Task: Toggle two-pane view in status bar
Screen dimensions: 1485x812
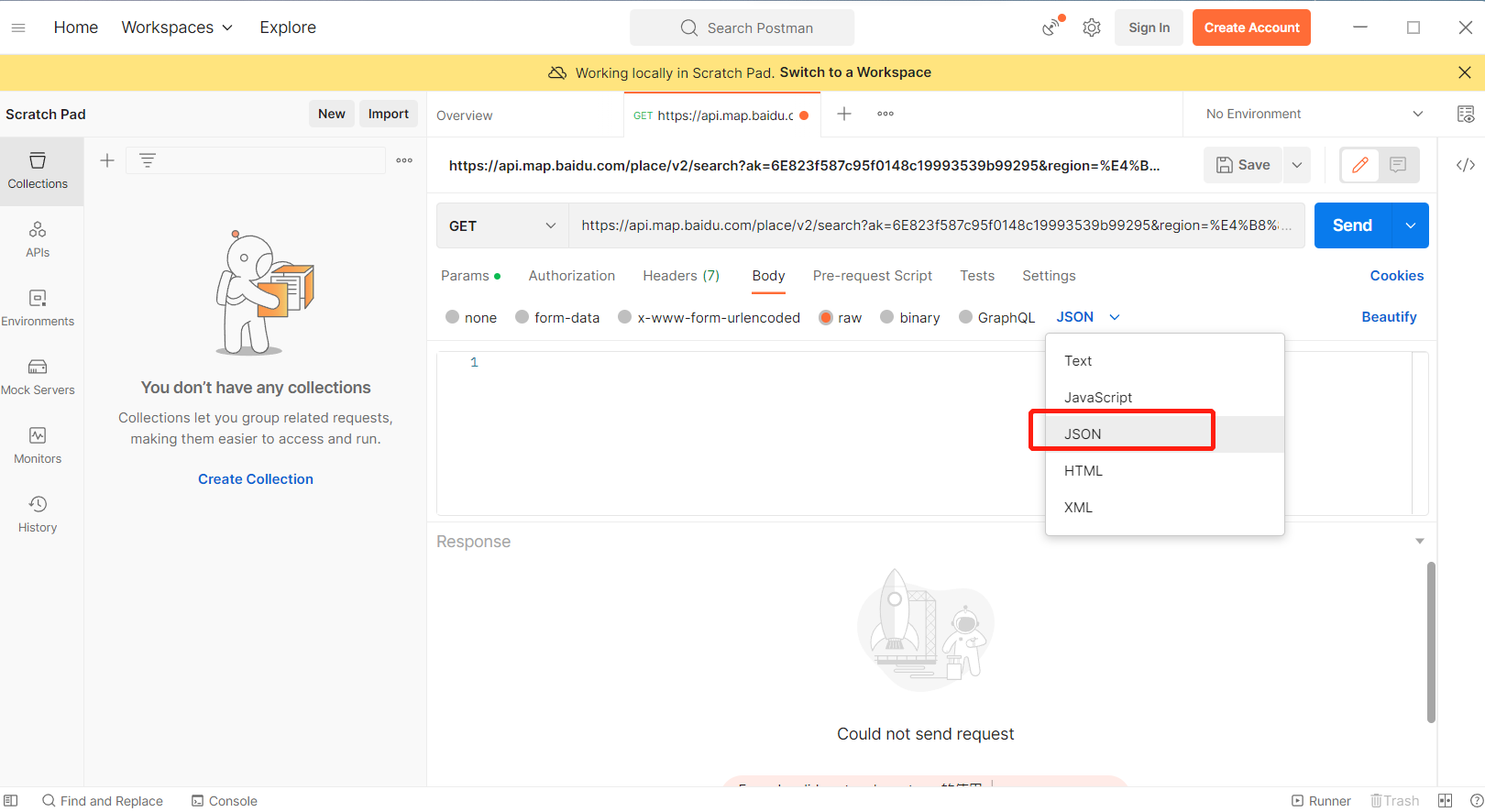Action: coord(1446,801)
